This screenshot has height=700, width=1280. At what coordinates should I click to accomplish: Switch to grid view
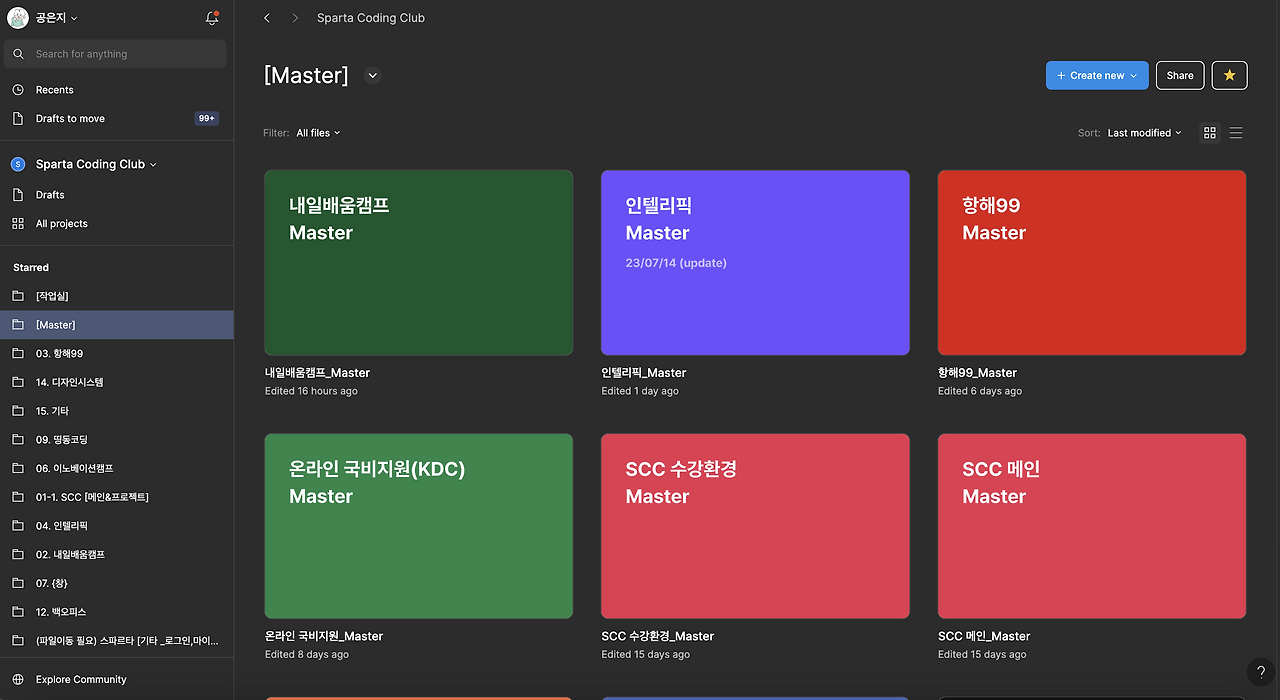1210,133
